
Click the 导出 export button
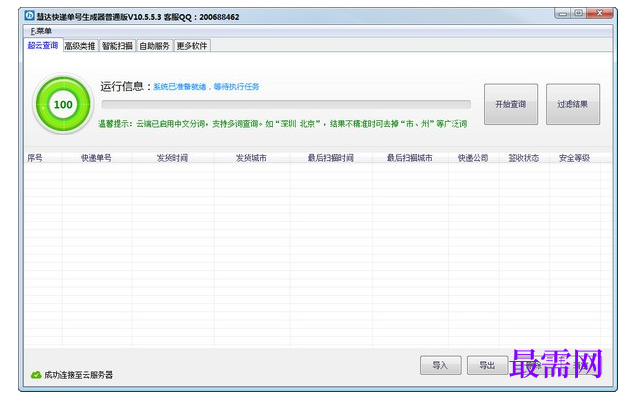(x=487, y=365)
